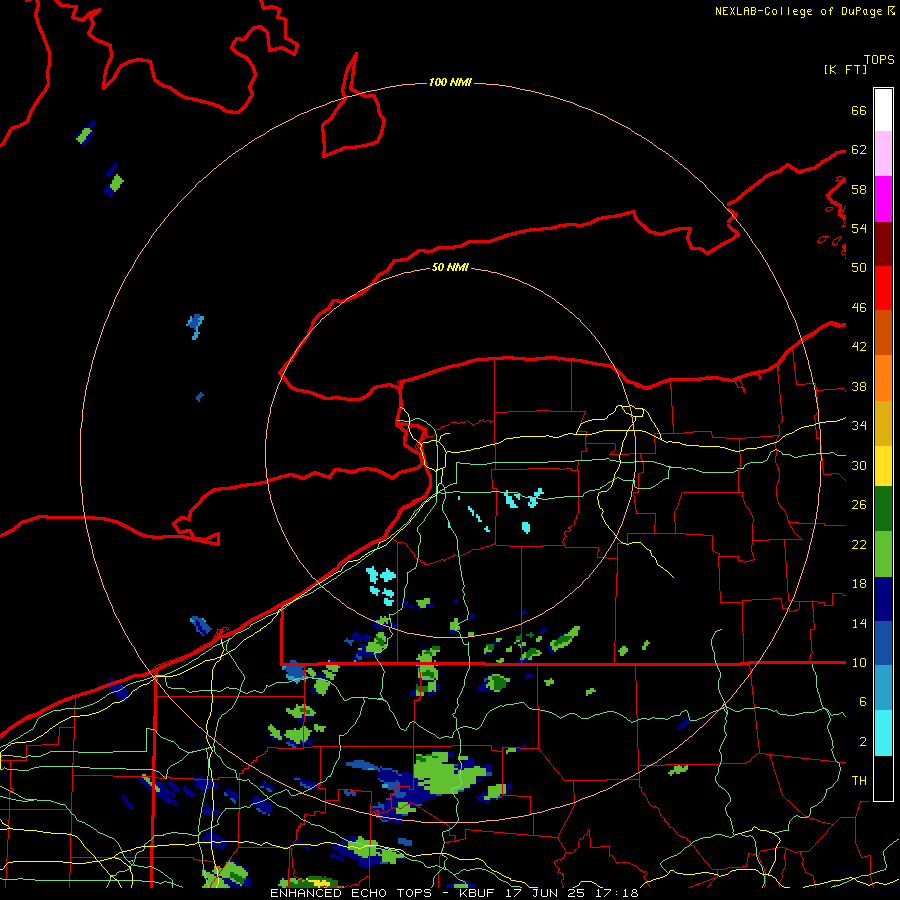
Task: Select the legend value 58
Action: pyautogui.click(x=859, y=189)
